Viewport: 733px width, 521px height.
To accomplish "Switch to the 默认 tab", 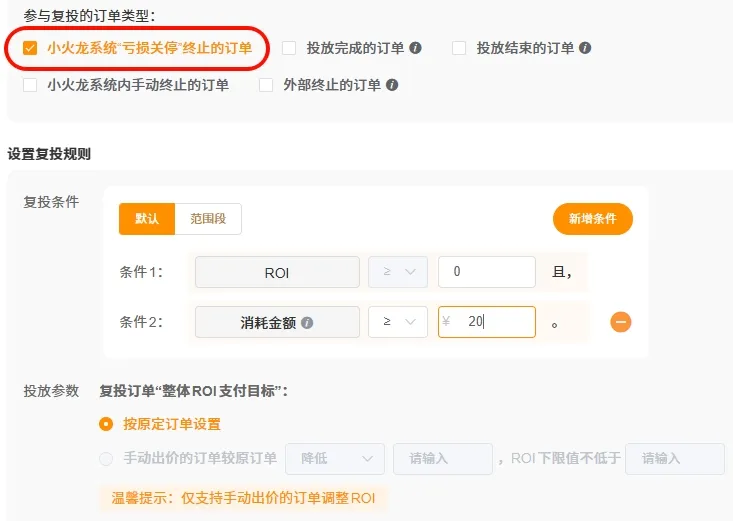I will click(x=147, y=219).
